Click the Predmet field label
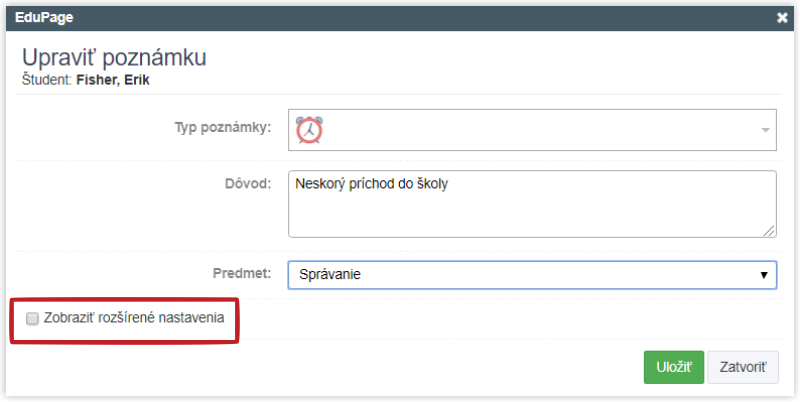Viewport: 800px width, 402px height. click(242, 273)
